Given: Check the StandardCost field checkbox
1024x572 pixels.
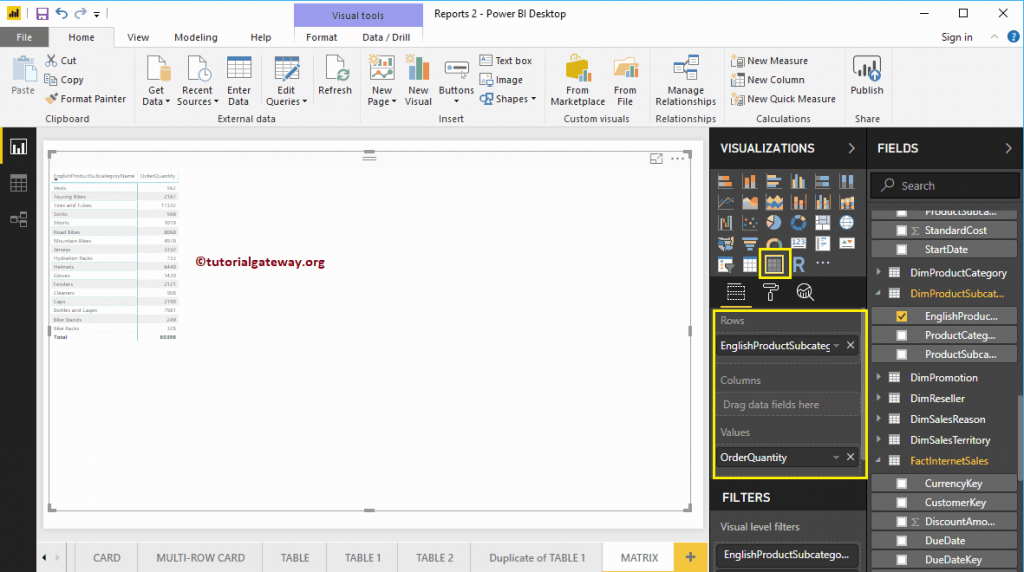Looking at the screenshot, I should tap(902, 230).
